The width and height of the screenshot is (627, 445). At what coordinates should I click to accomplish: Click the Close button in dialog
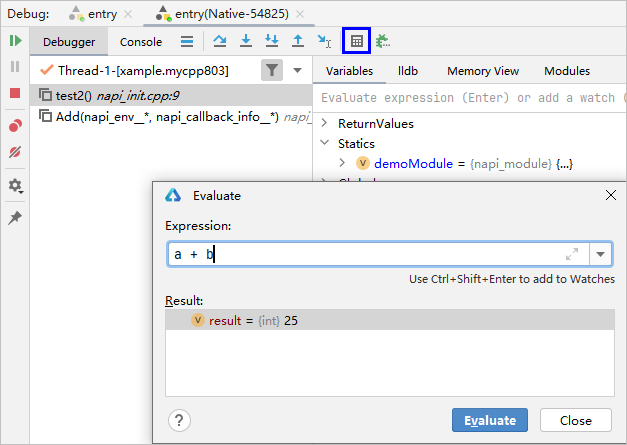pyautogui.click(x=575, y=420)
